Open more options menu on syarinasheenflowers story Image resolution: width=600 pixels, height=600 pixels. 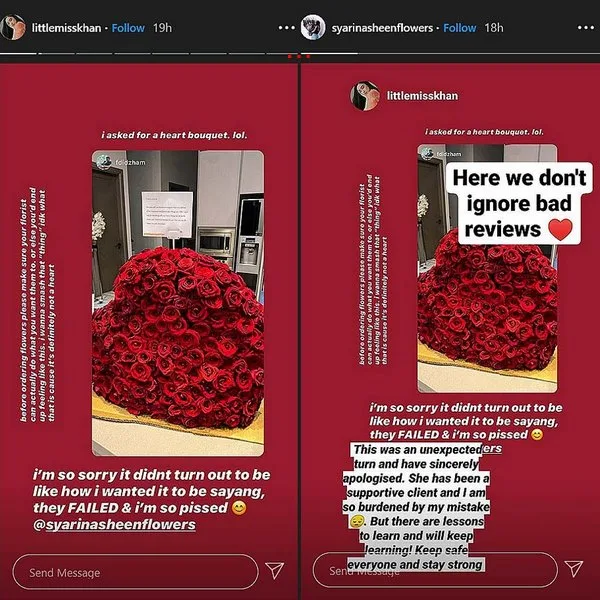click(x=585, y=28)
